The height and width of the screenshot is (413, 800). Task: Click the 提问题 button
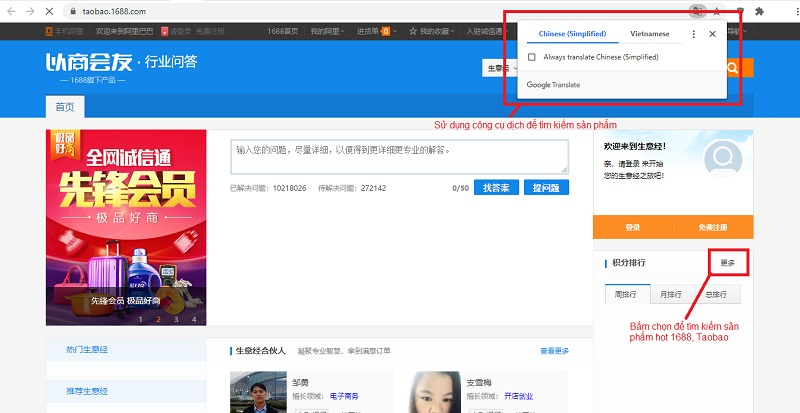pyautogui.click(x=546, y=187)
